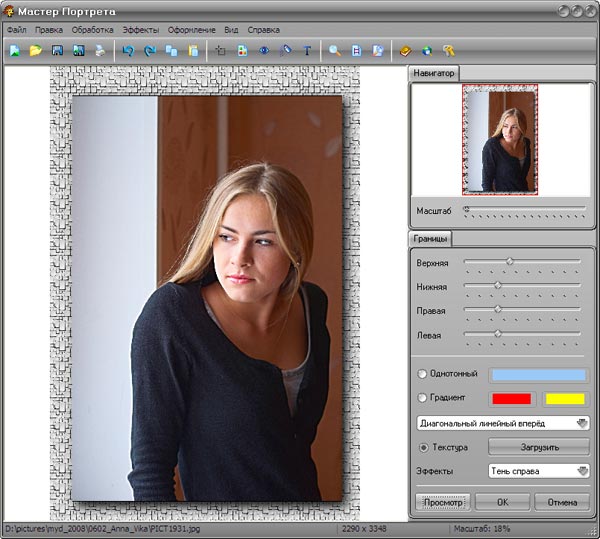600x539 pixels.
Task: Click the print icon in toolbar
Action: 100,50
